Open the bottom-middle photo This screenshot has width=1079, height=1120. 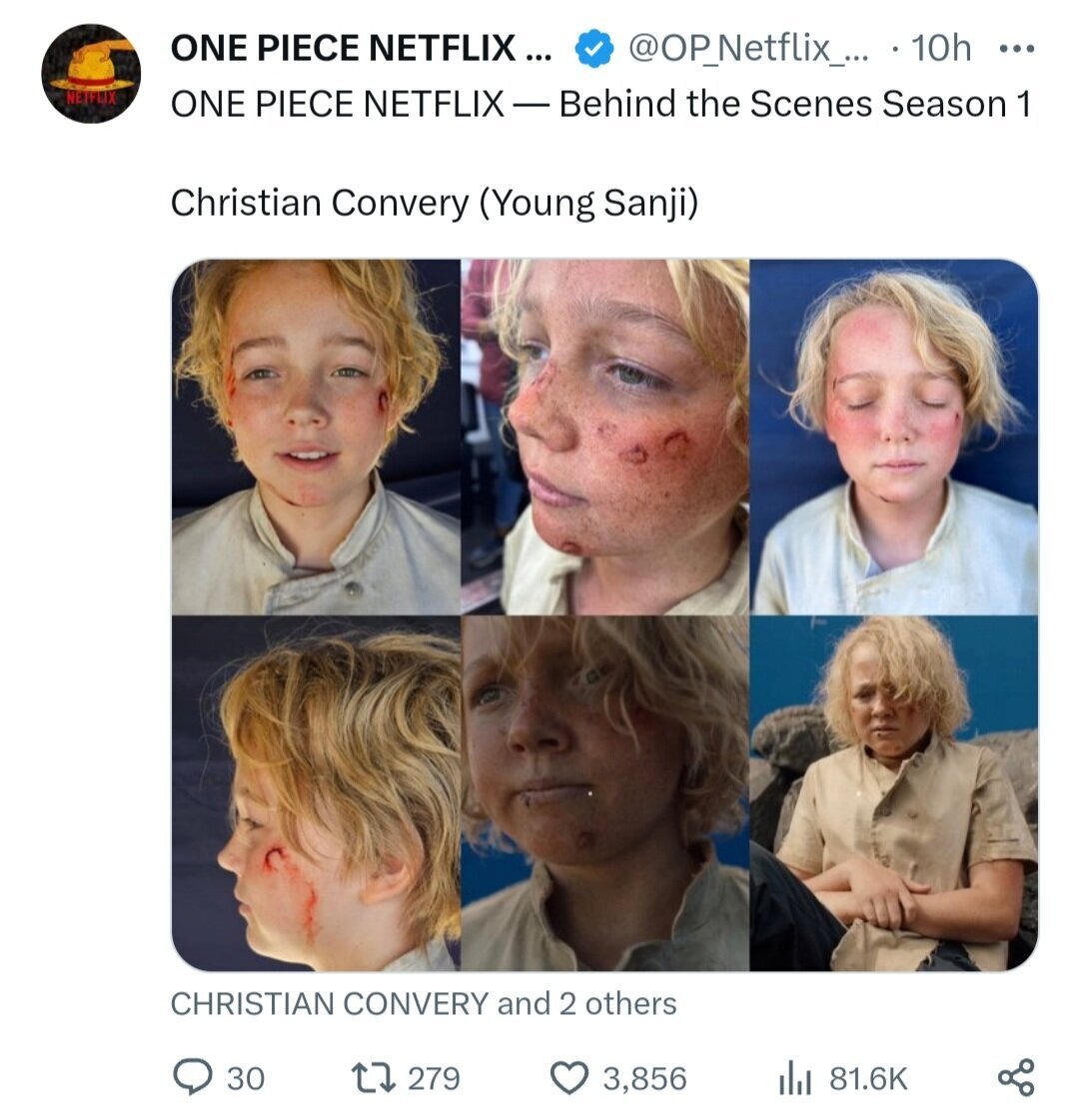604,793
